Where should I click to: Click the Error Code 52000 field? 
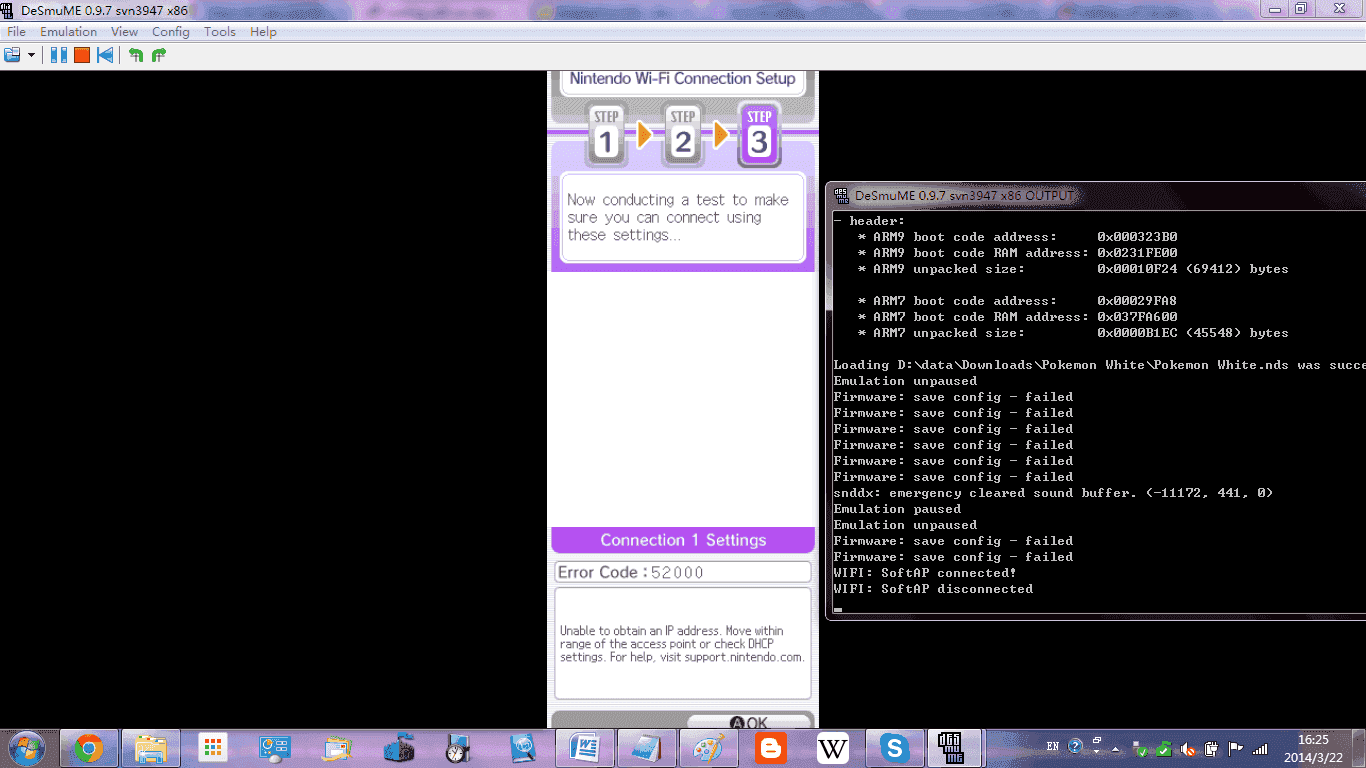(x=683, y=572)
